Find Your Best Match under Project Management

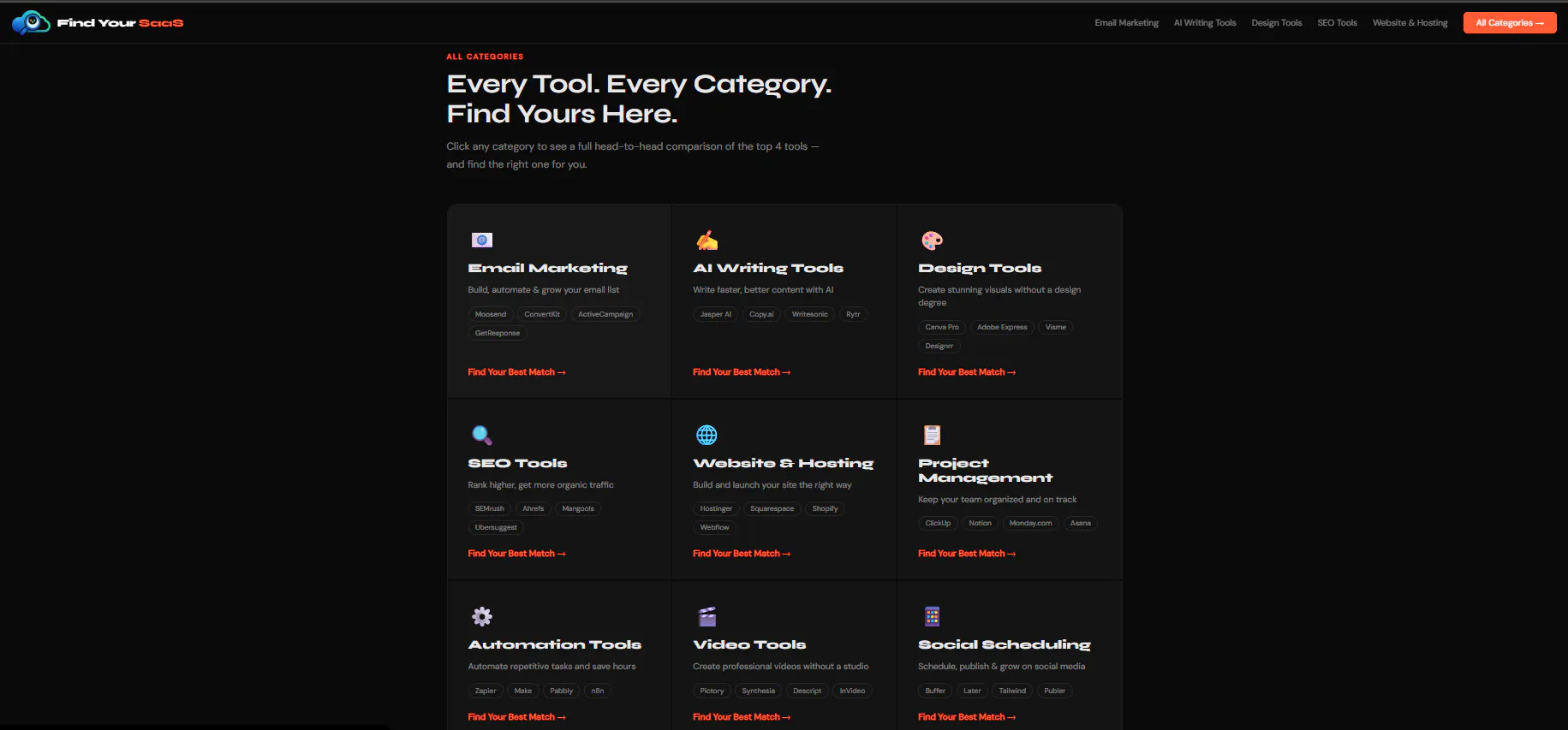point(967,554)
